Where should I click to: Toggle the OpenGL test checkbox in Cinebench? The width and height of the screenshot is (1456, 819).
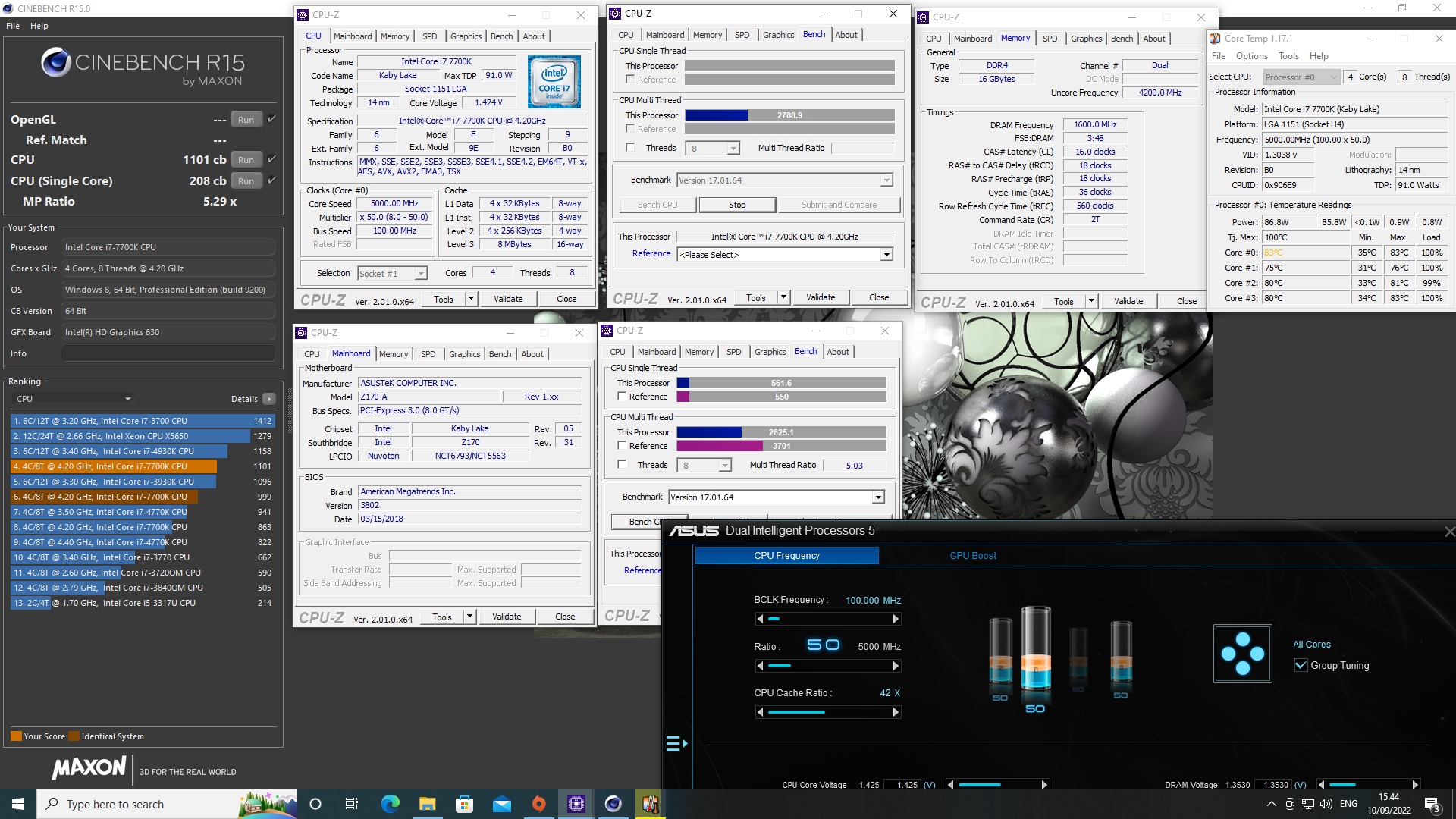point(271,119)
